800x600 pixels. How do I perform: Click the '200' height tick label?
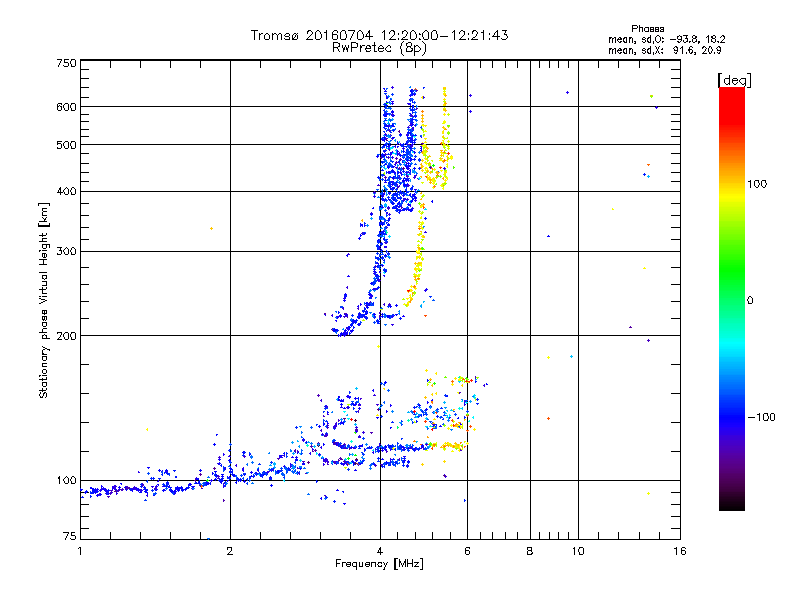[x=66, y=336]
